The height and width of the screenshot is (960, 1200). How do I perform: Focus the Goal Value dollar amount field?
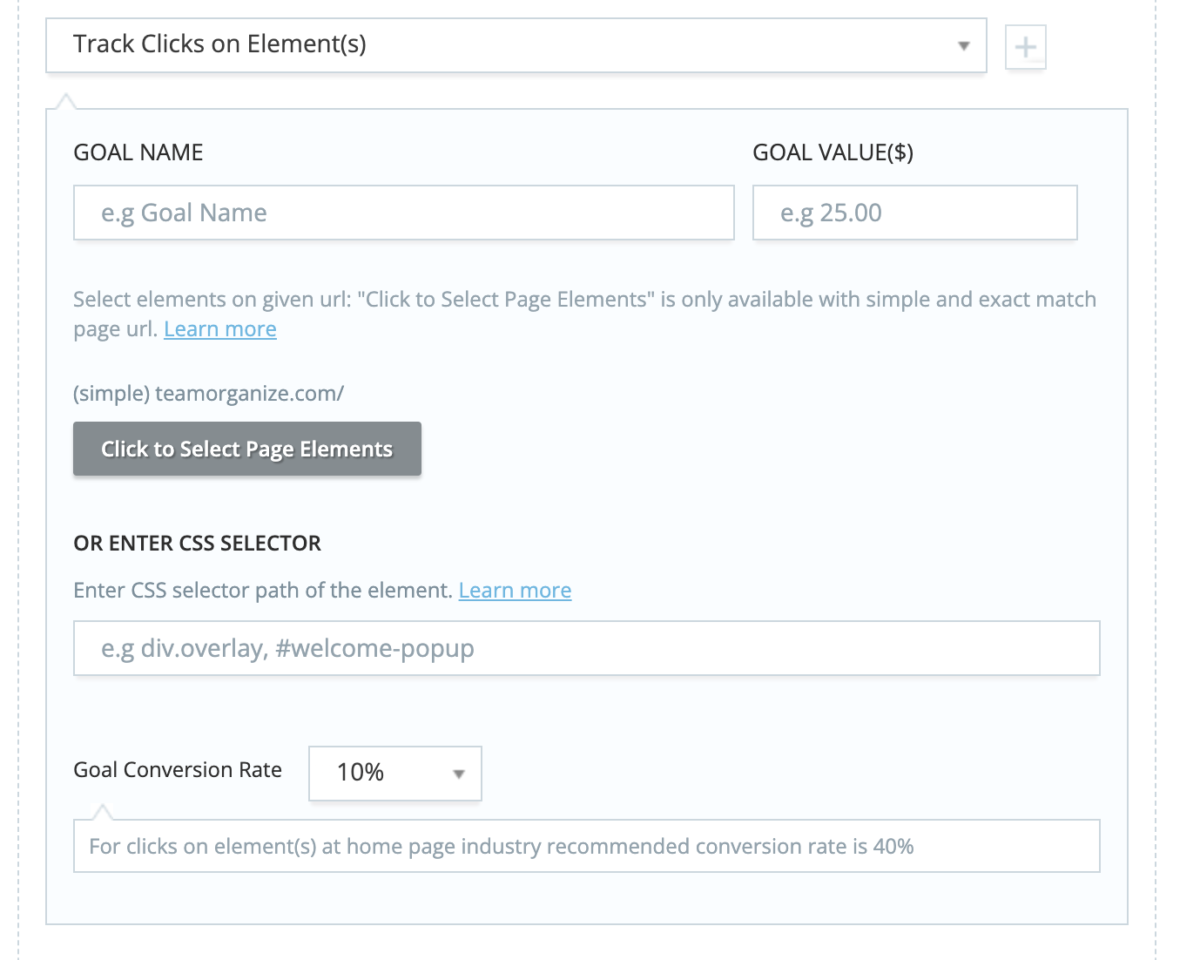913,212
